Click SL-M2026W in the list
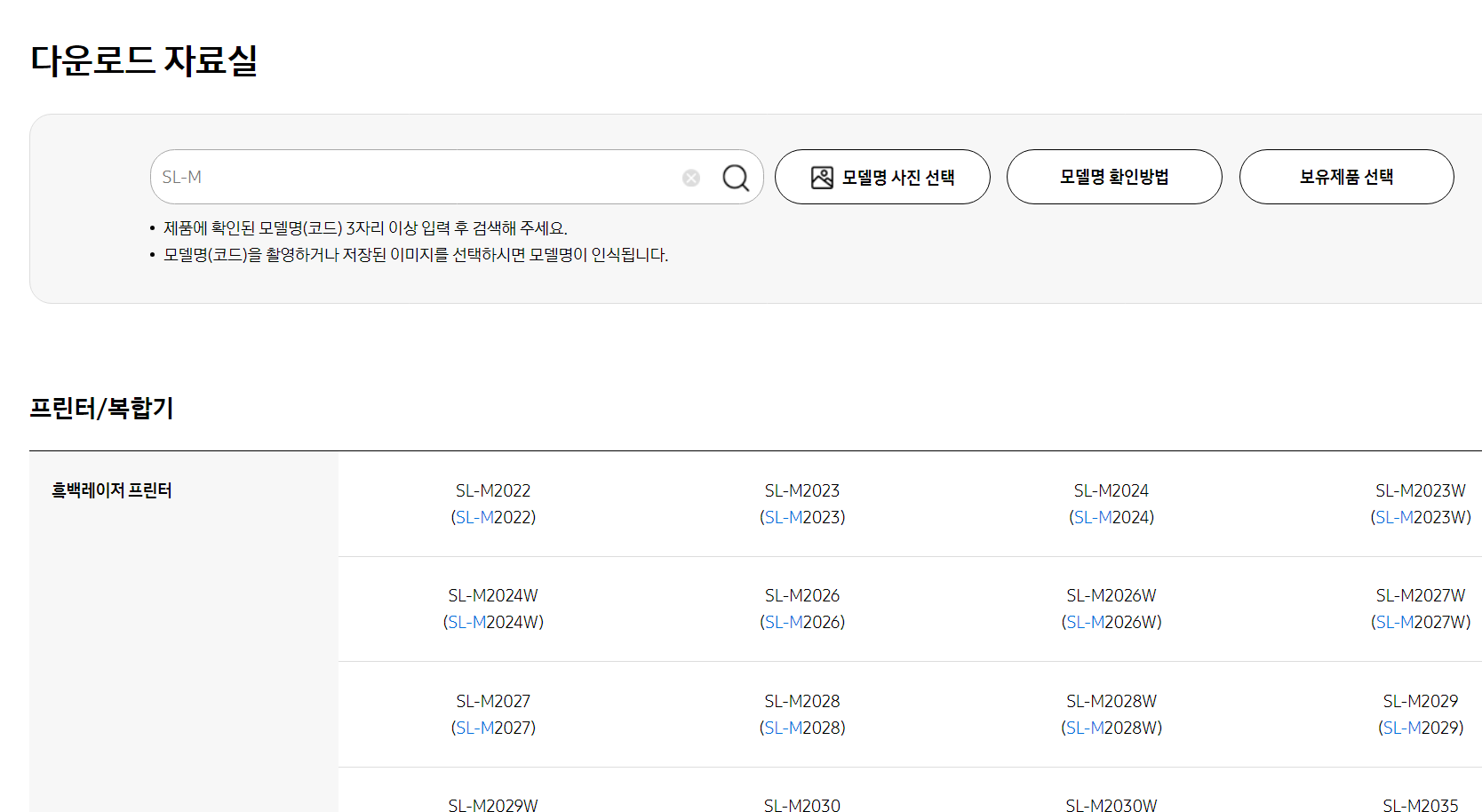The width and height of the screenshot is (1482, 812). tap(1111, 608)
